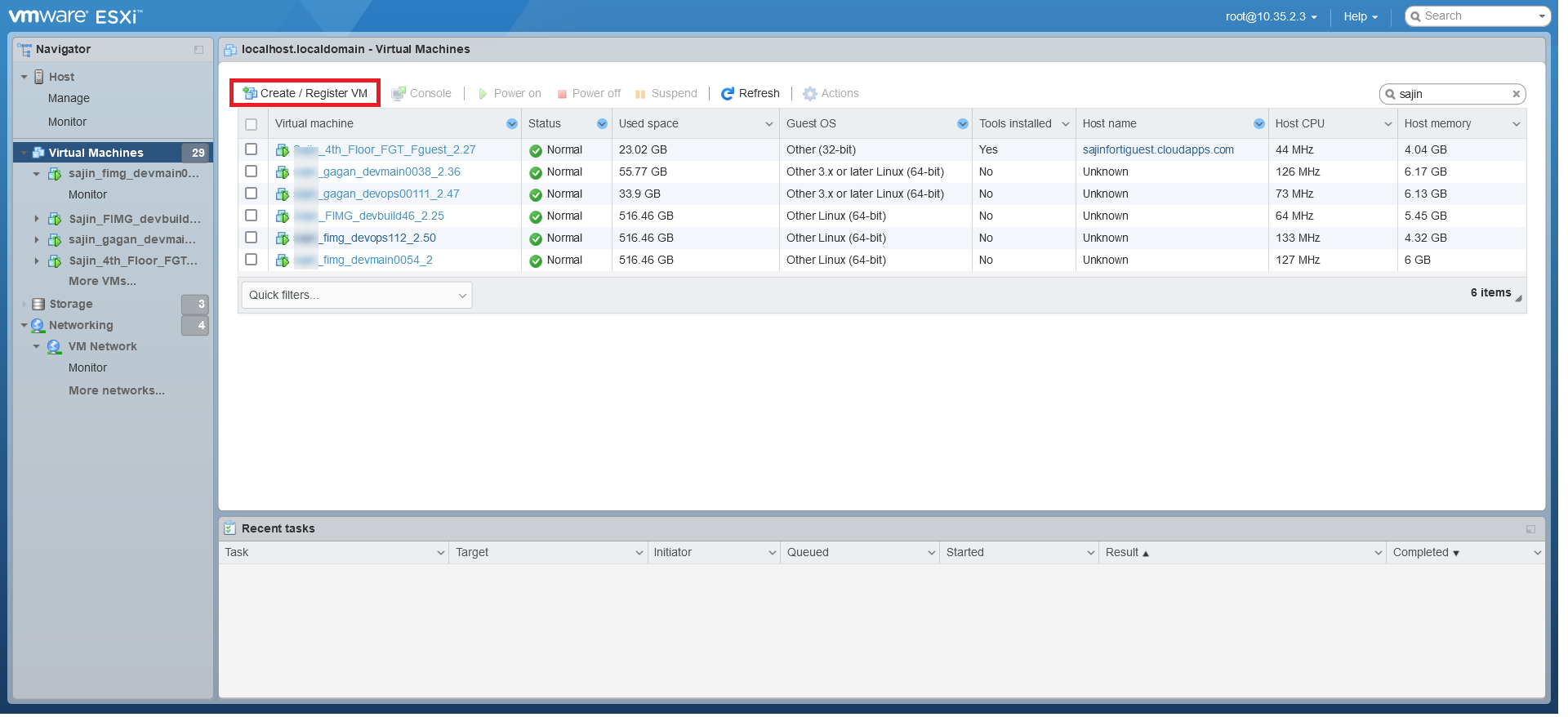Click the Storage icon in Navigator

click(x=38, y=304)
